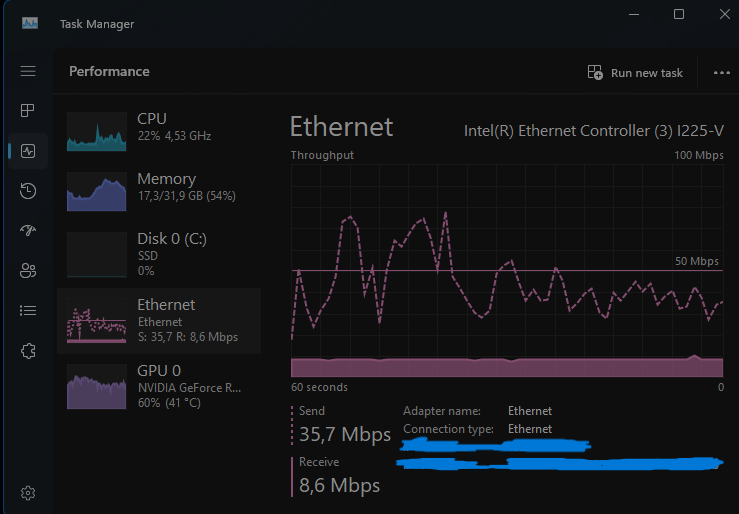Click the Performance page heading
Viewport: 739px width, 514px height.
[x=109, y=72]
